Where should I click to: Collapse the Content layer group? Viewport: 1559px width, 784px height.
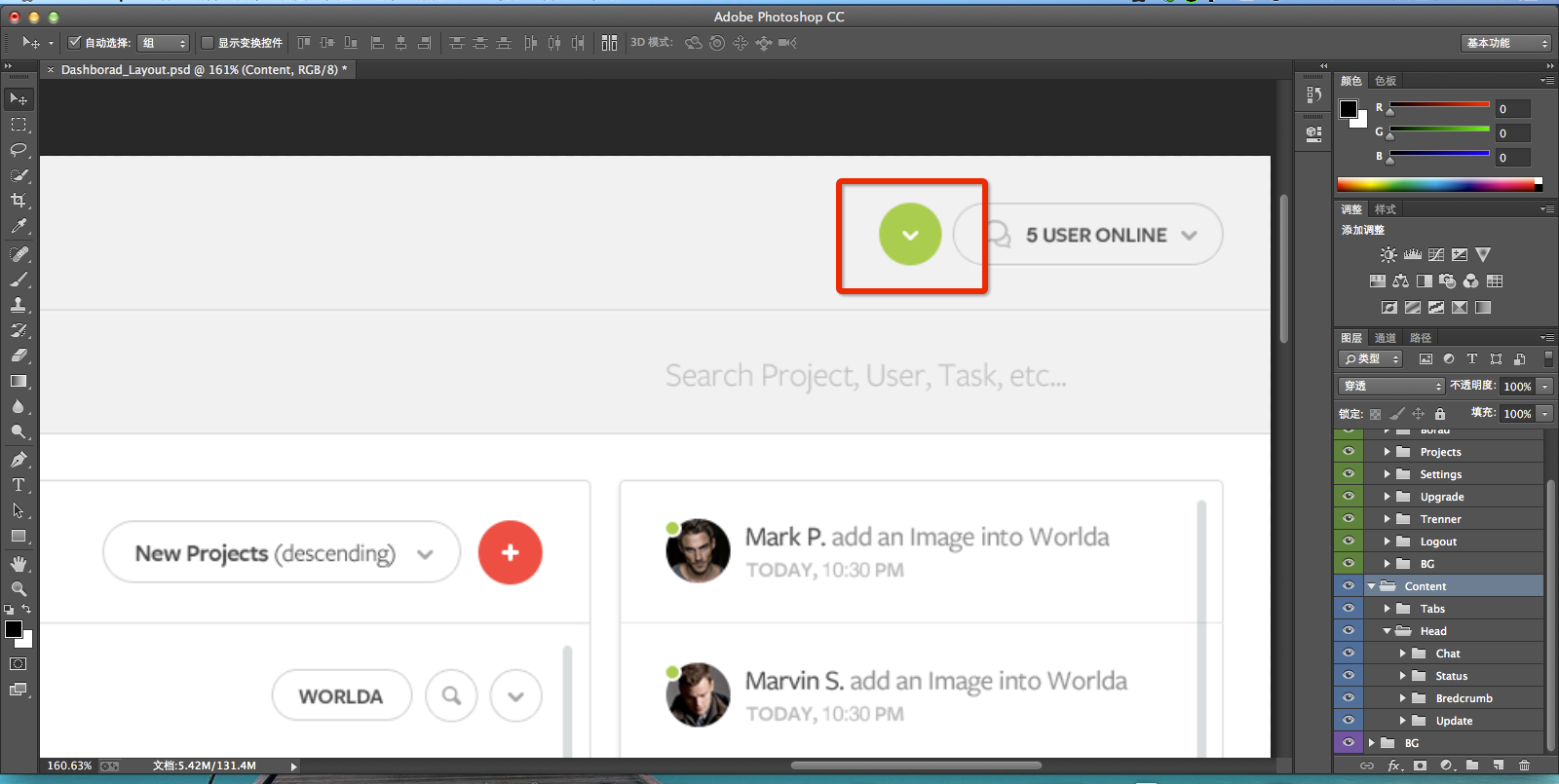[1371, 585]
